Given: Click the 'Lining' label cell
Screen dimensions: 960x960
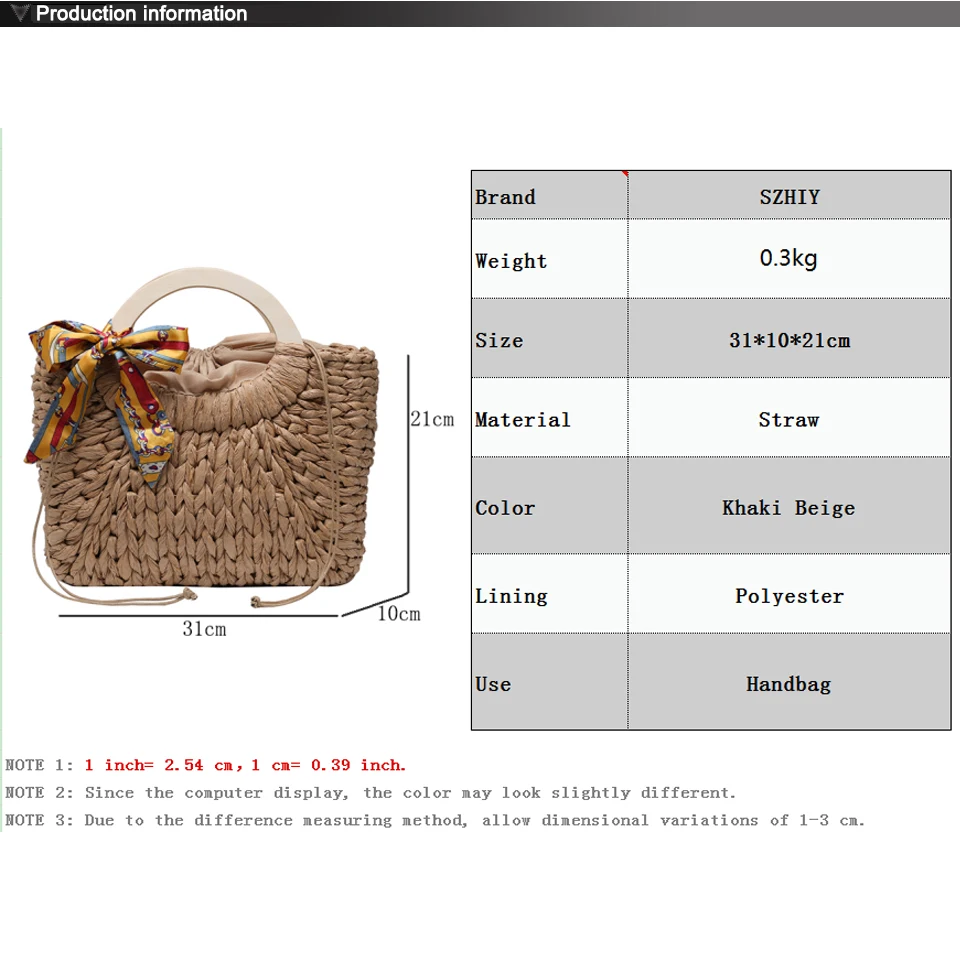Looking at the screenshot, I should pos(549,594).
